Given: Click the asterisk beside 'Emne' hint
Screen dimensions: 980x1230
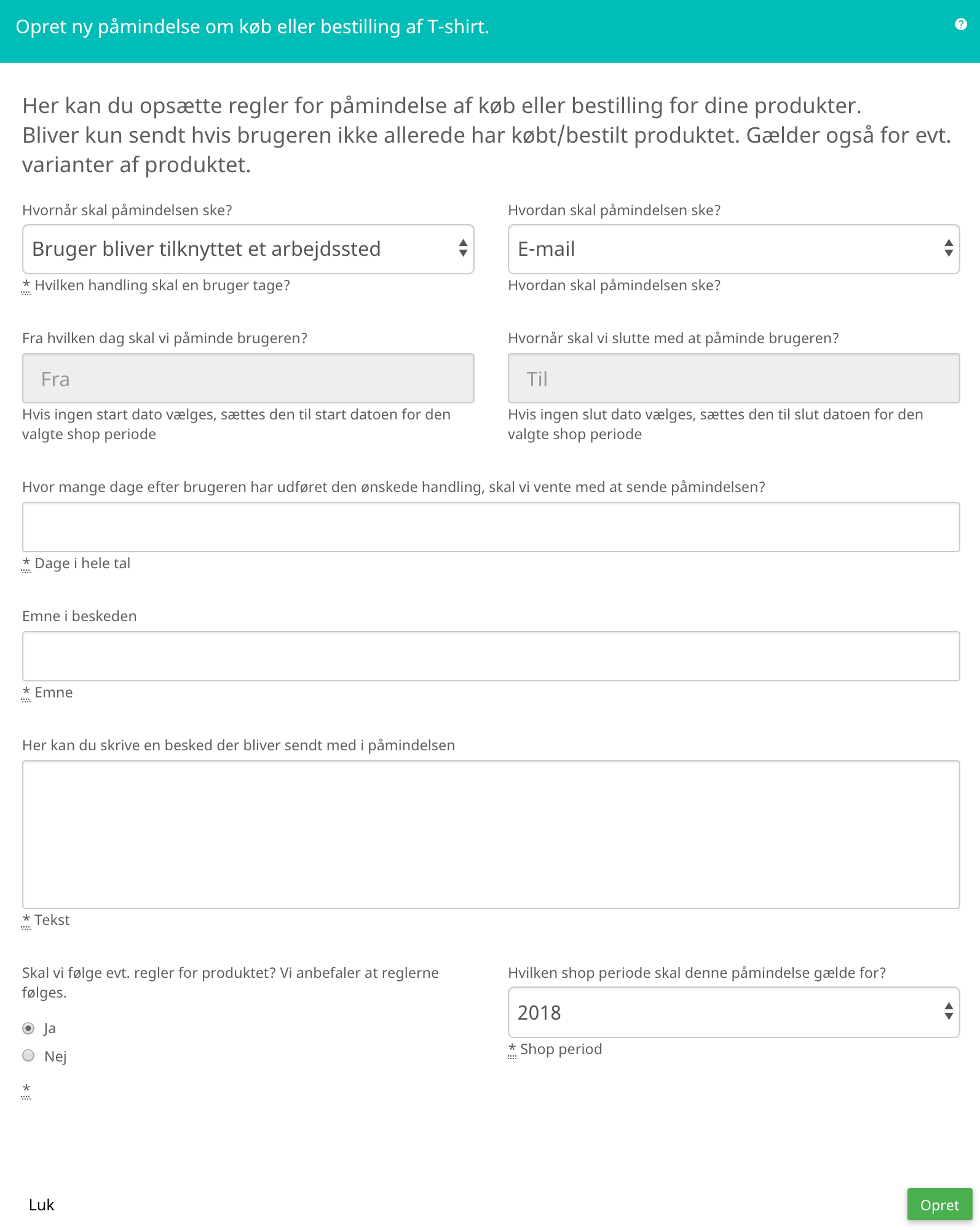Looking at the screenshot, I should pos(26,693).
